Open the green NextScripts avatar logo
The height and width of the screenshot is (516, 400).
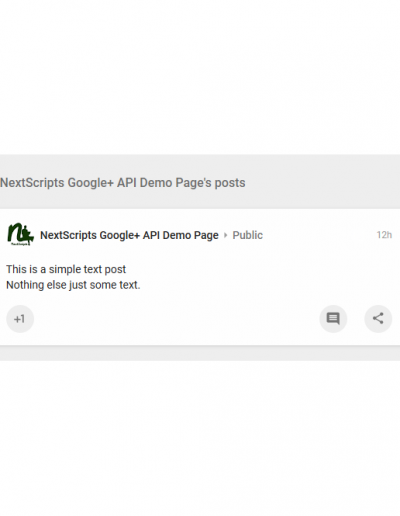click(20, 235)
